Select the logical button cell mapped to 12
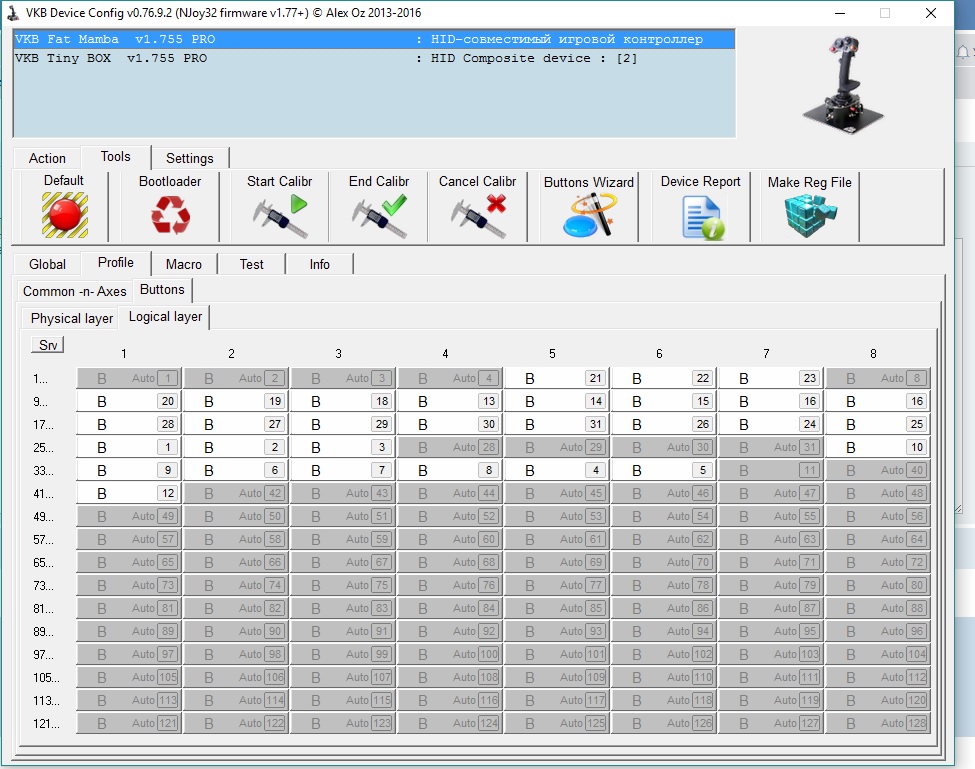Image resolution: width=975 pixels, height=769 pixels. [x=128, y=493]
